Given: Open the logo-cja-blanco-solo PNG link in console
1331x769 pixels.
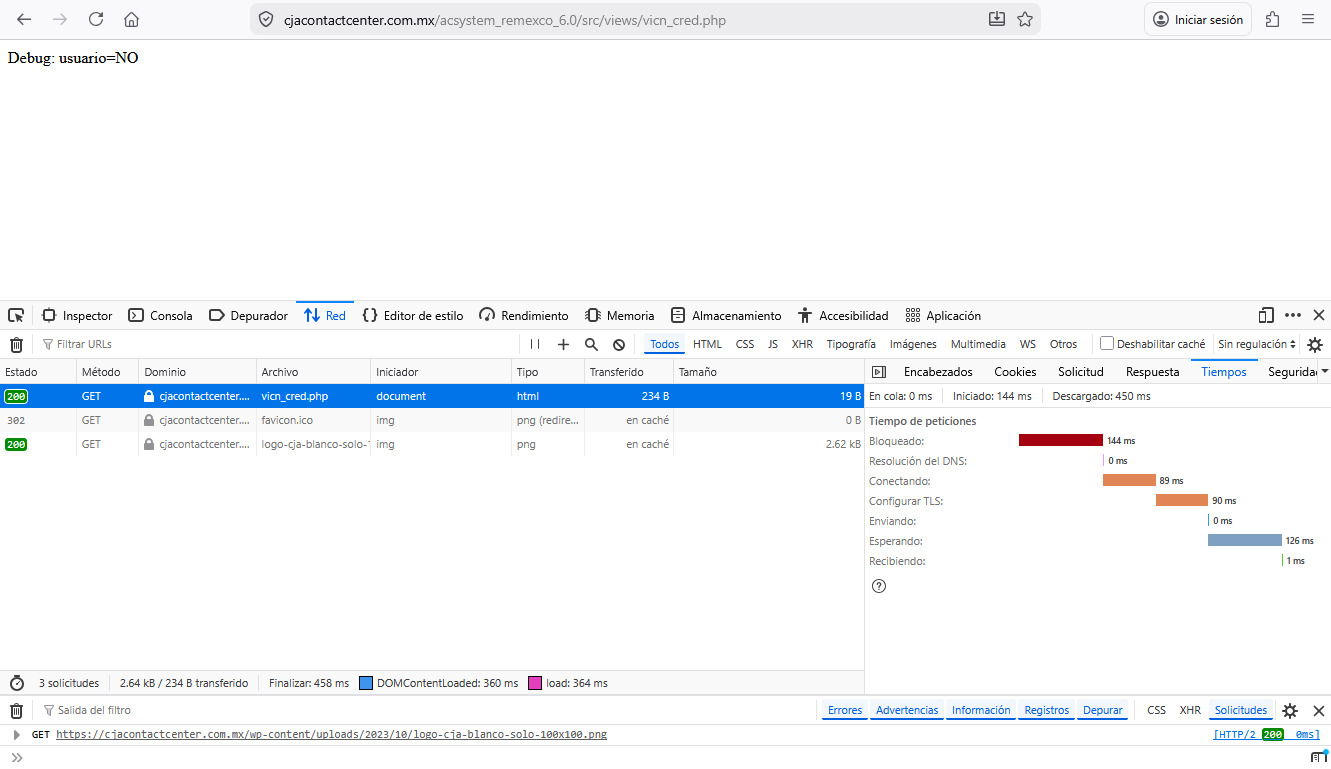Looking at the screenshot, I should (331, 734).
